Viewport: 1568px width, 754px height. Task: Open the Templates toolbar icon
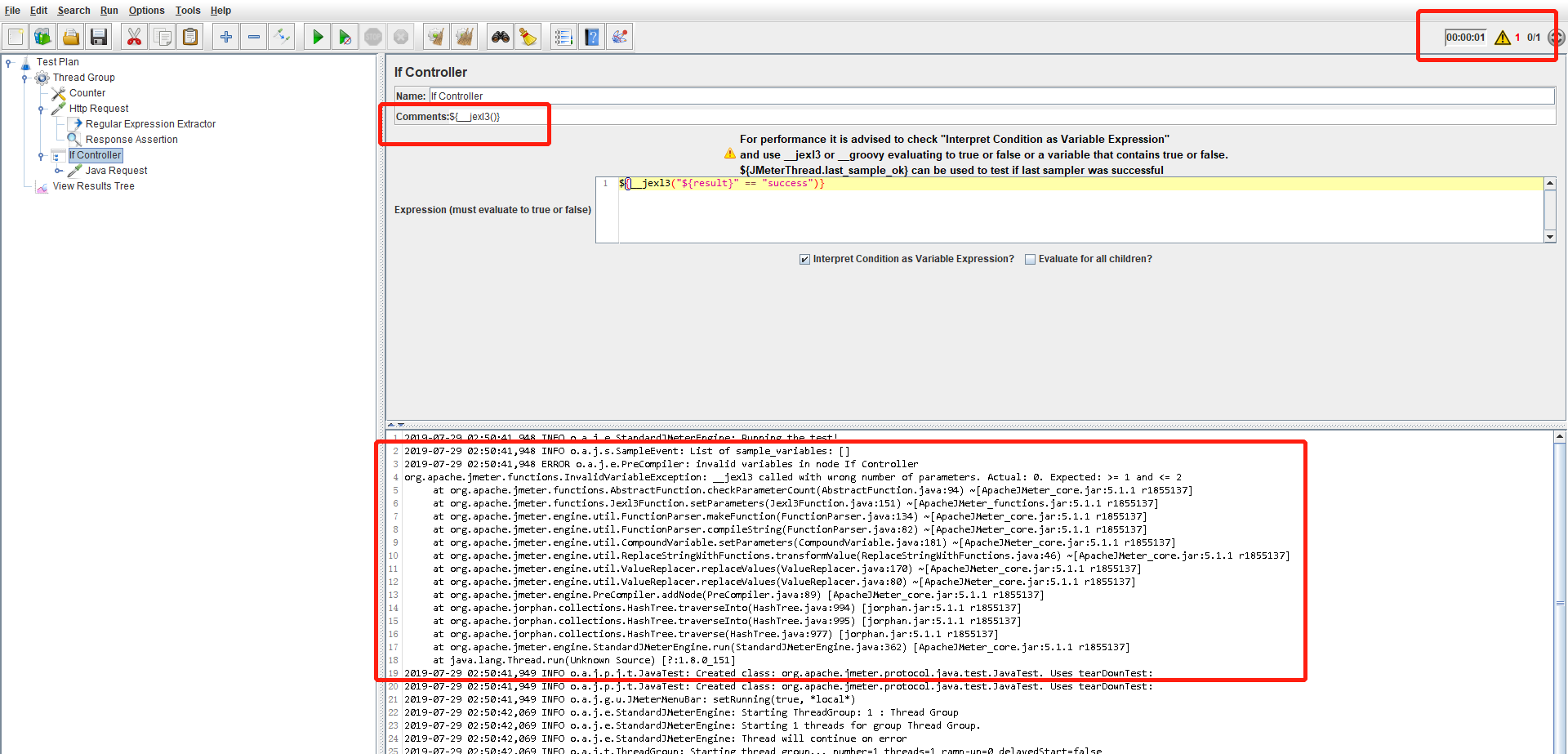click(x=43, y=37)
